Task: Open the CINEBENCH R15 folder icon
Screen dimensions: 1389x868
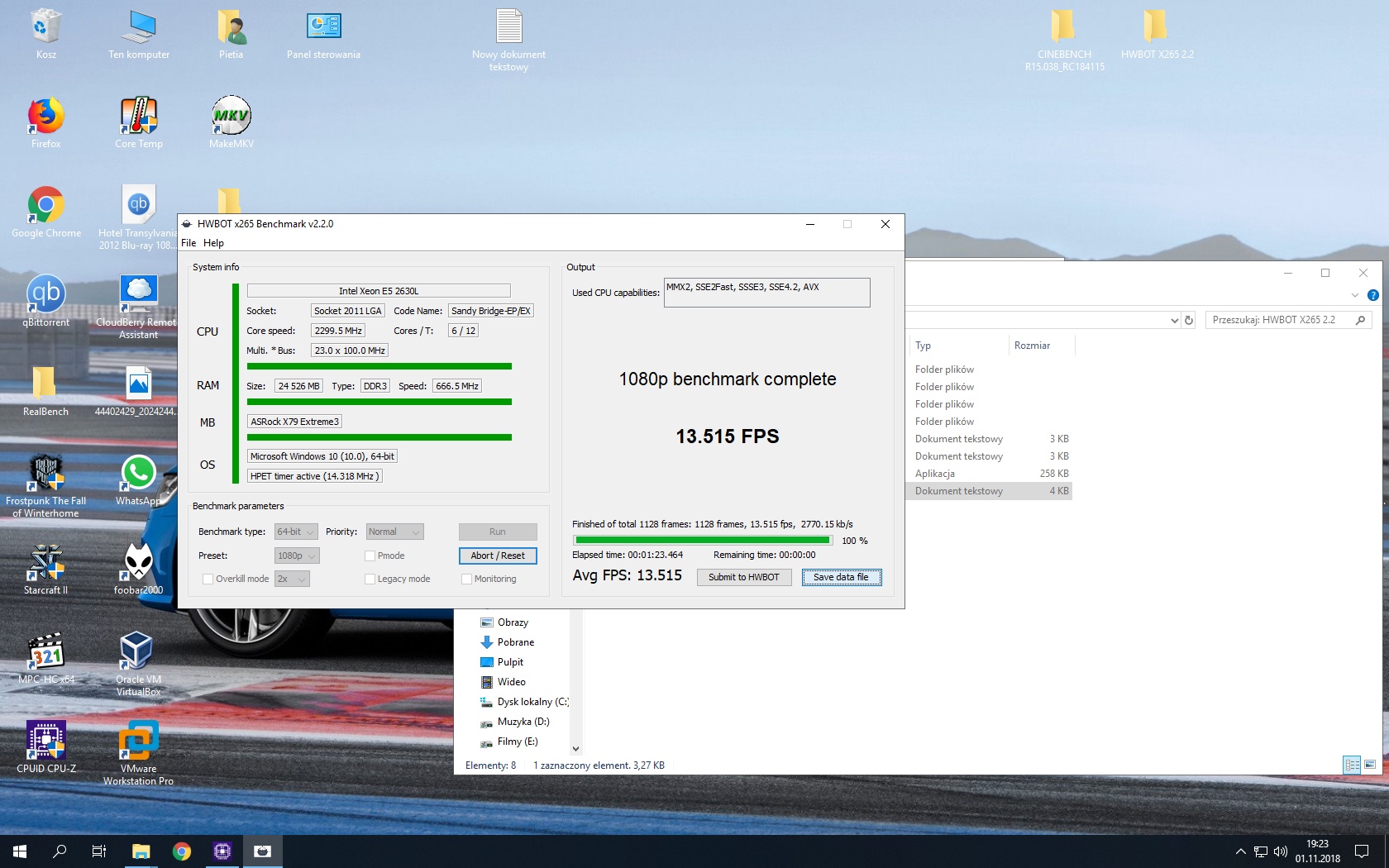Action: (x=1064, y=26)
